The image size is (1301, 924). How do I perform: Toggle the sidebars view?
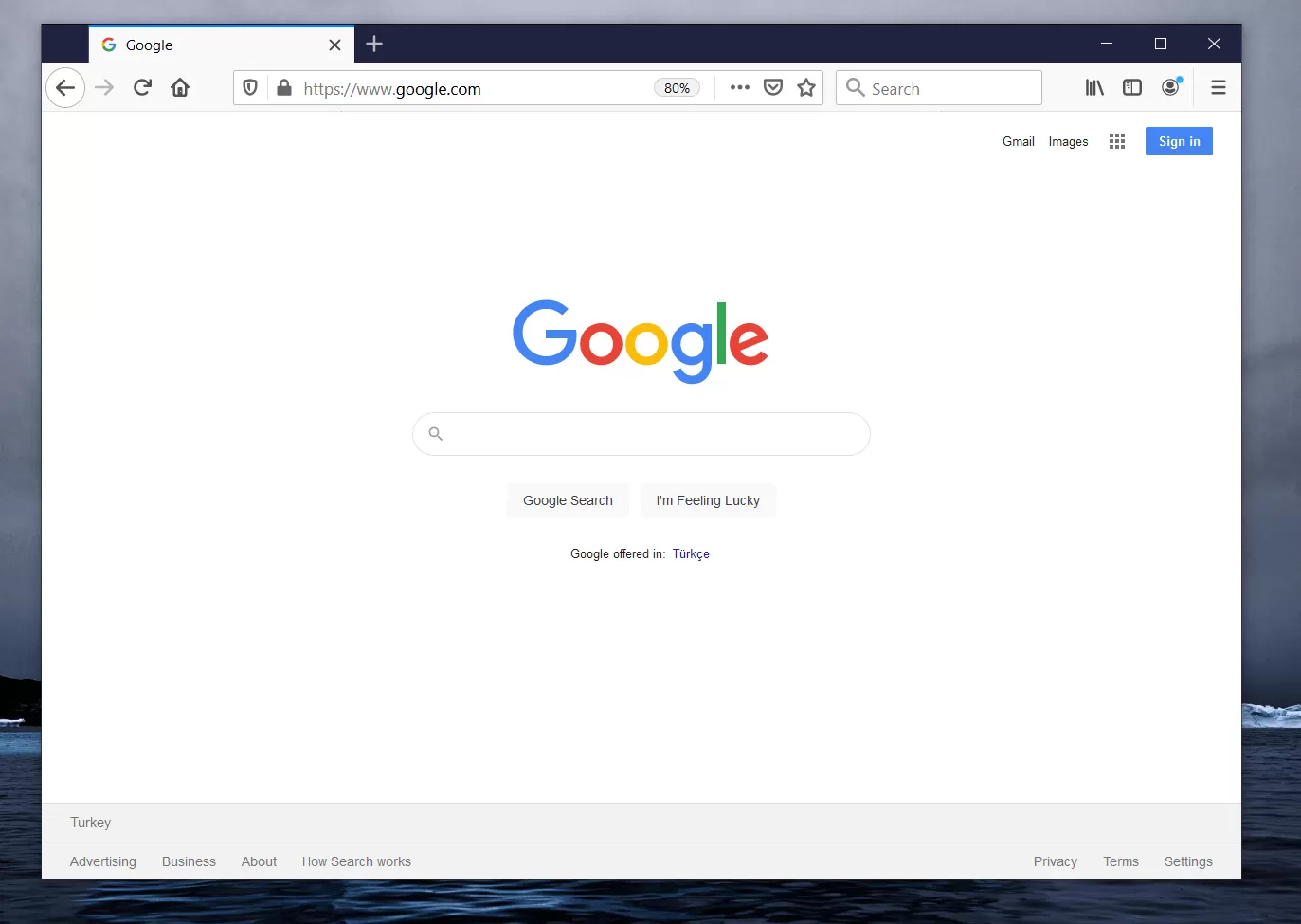(1132, 88)
